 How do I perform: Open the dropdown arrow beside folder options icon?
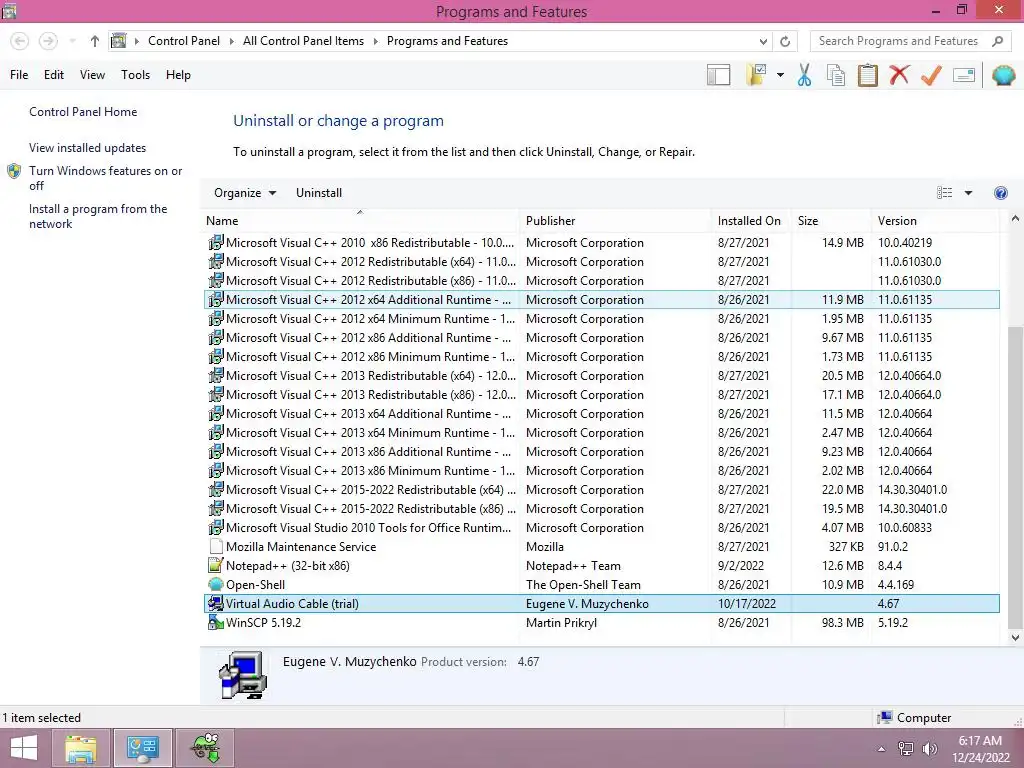coord(780,75)
